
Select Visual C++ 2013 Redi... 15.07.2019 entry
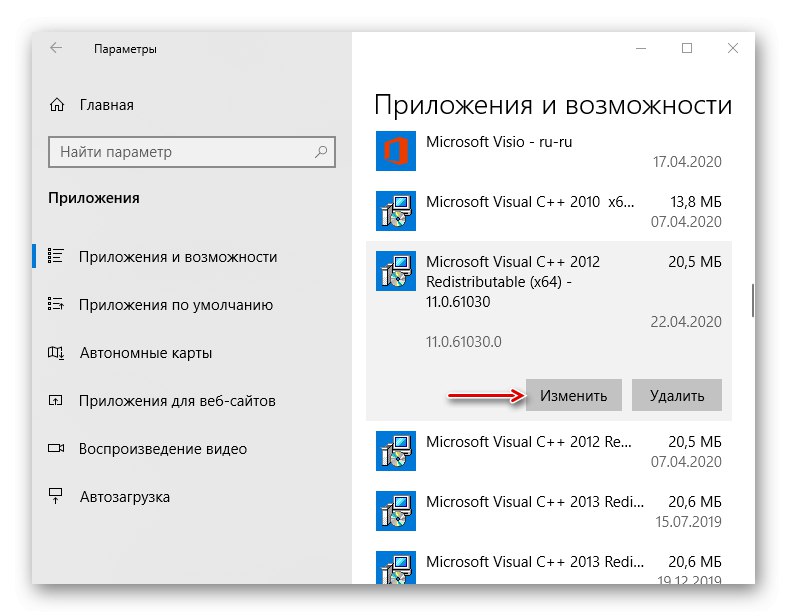click(x=549, y=511)
